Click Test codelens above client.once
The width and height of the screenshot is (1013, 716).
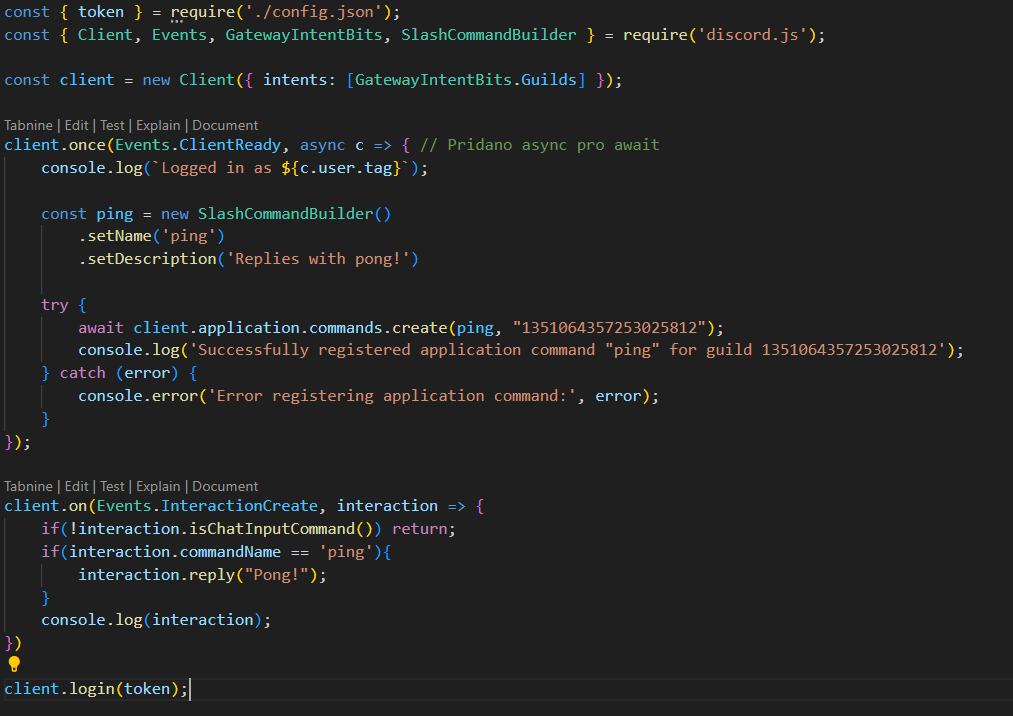(112, 125)
